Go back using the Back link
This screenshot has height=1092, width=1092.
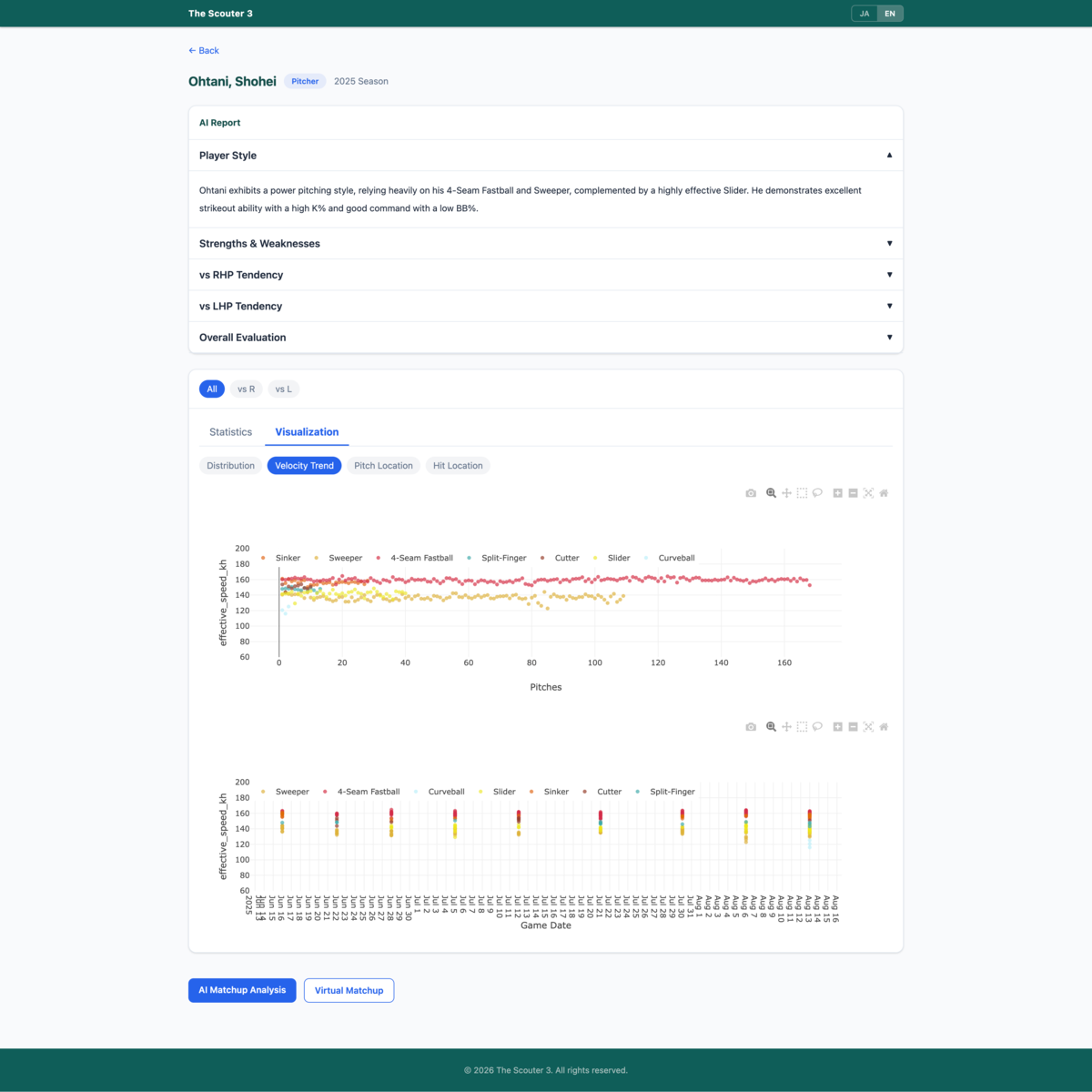coord(204,51)
